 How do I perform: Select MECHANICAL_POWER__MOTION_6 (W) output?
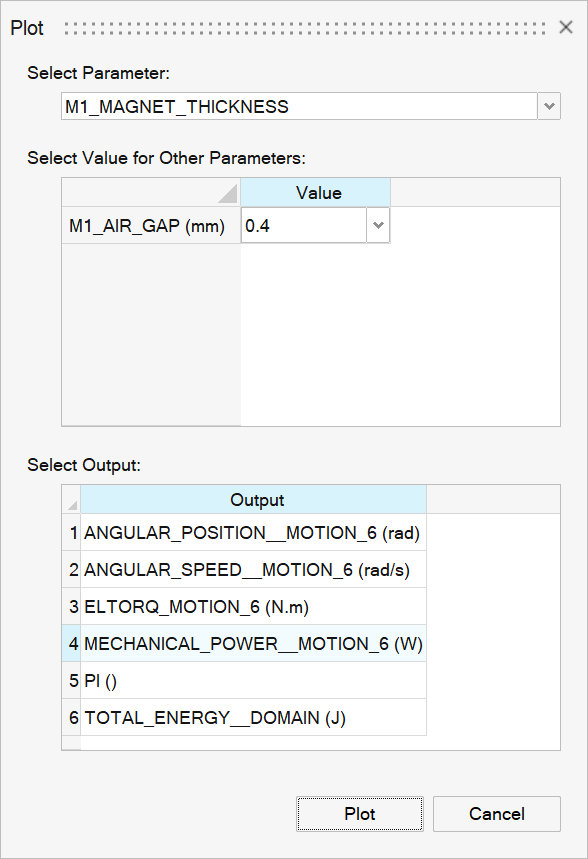coord(253,643)
